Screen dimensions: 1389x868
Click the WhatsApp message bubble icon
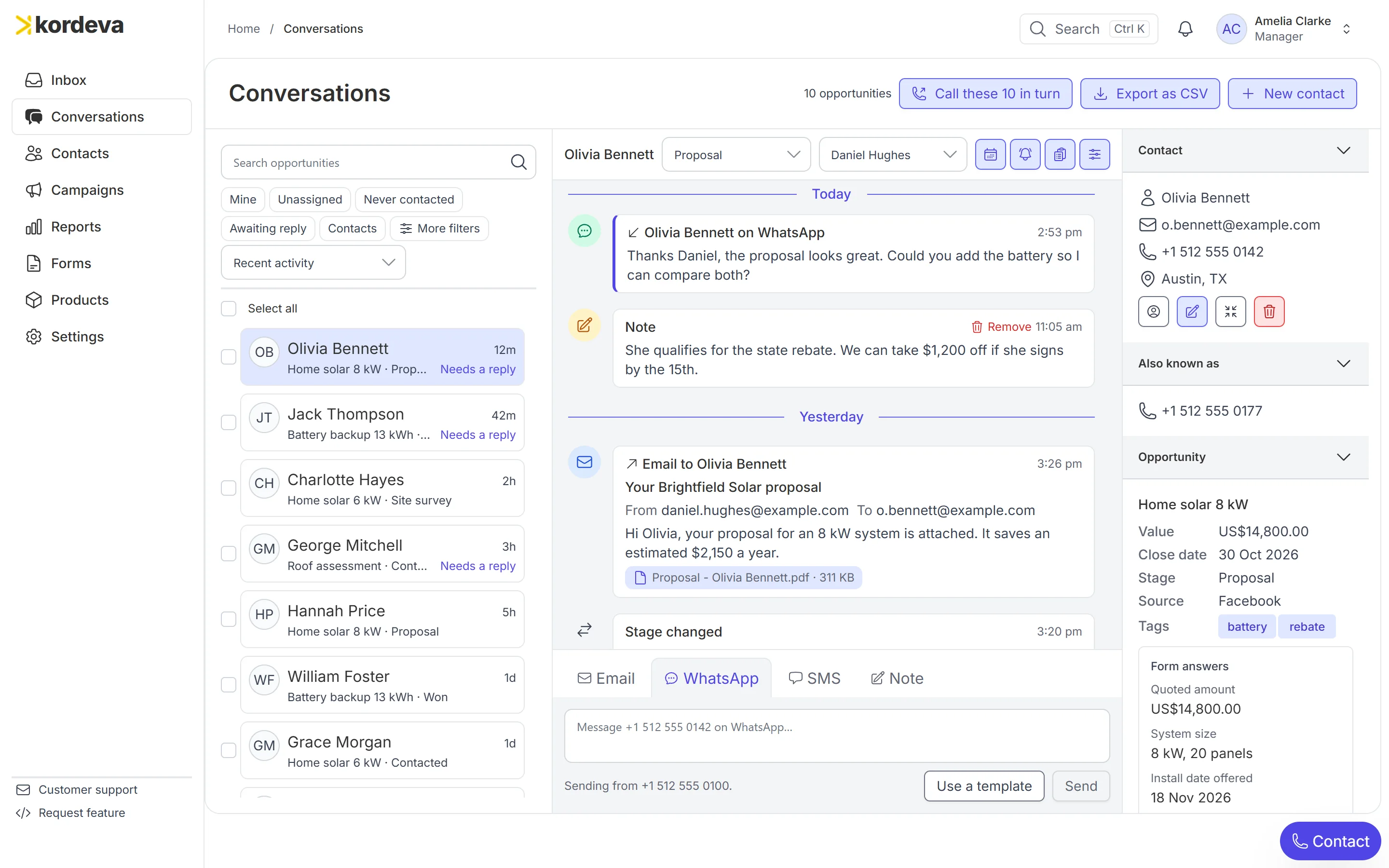coord(585,231)
